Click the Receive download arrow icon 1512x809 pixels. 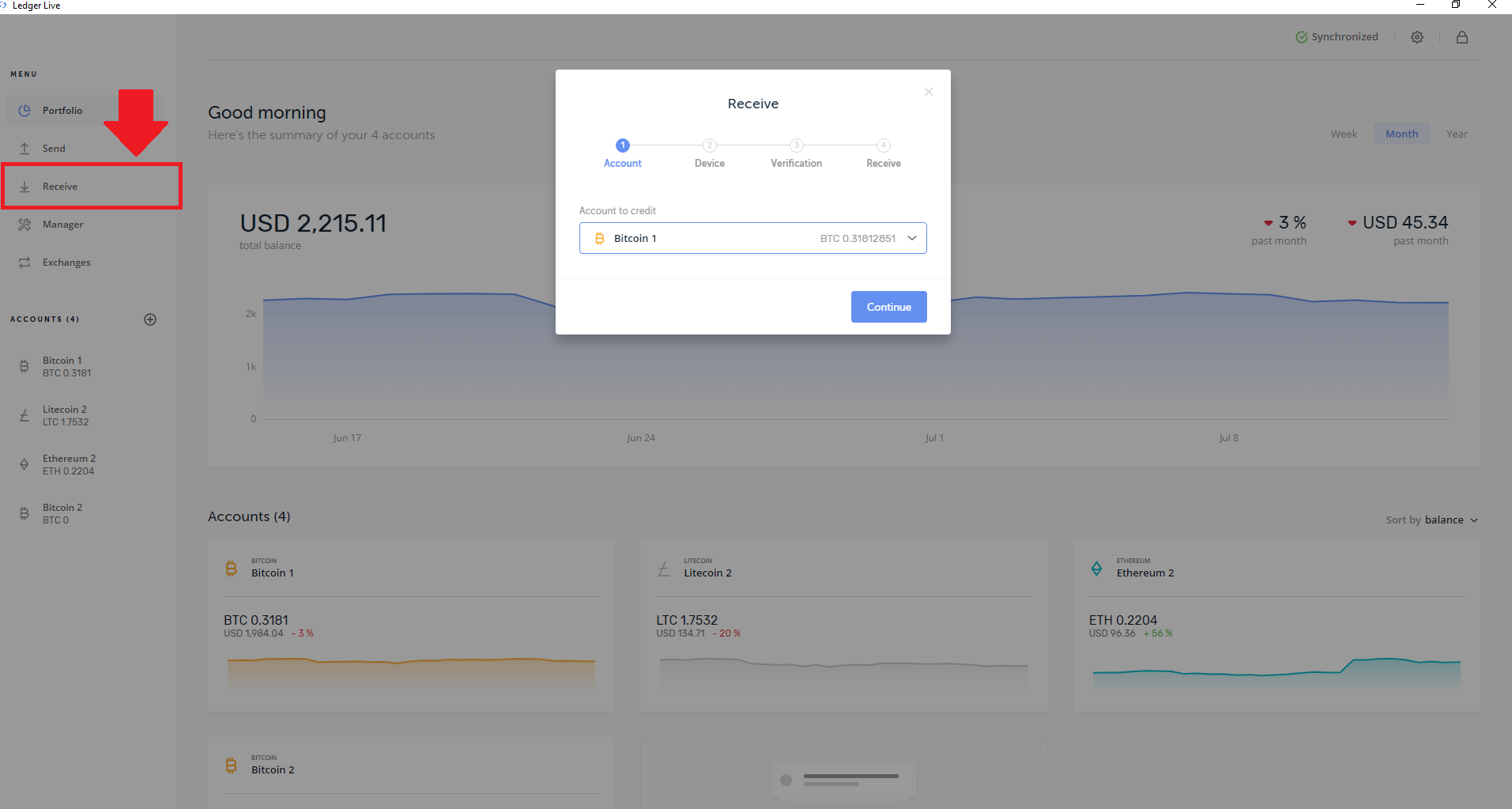pos(25,187)
